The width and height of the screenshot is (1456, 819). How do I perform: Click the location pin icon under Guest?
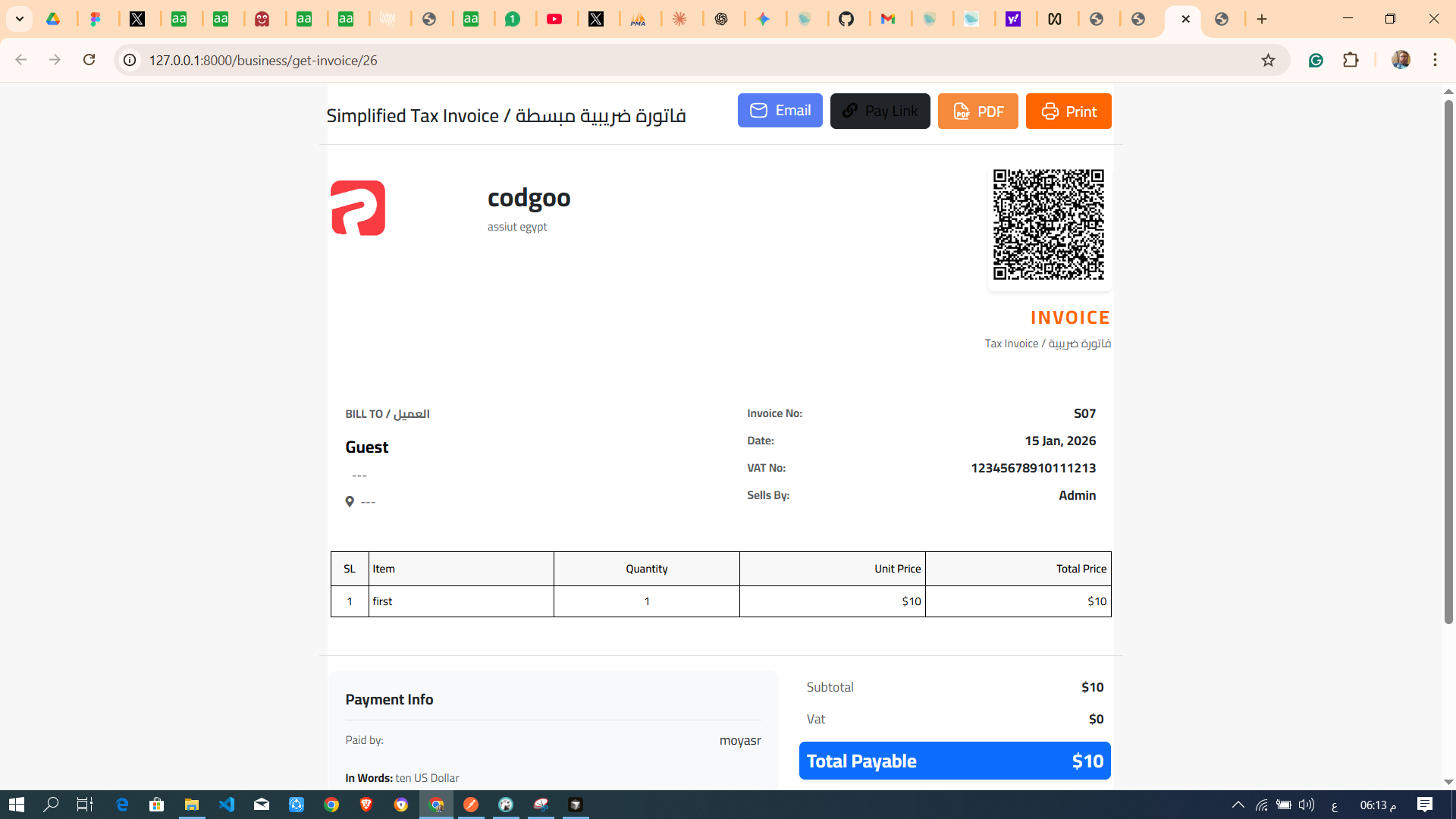[x=350, y=501]
